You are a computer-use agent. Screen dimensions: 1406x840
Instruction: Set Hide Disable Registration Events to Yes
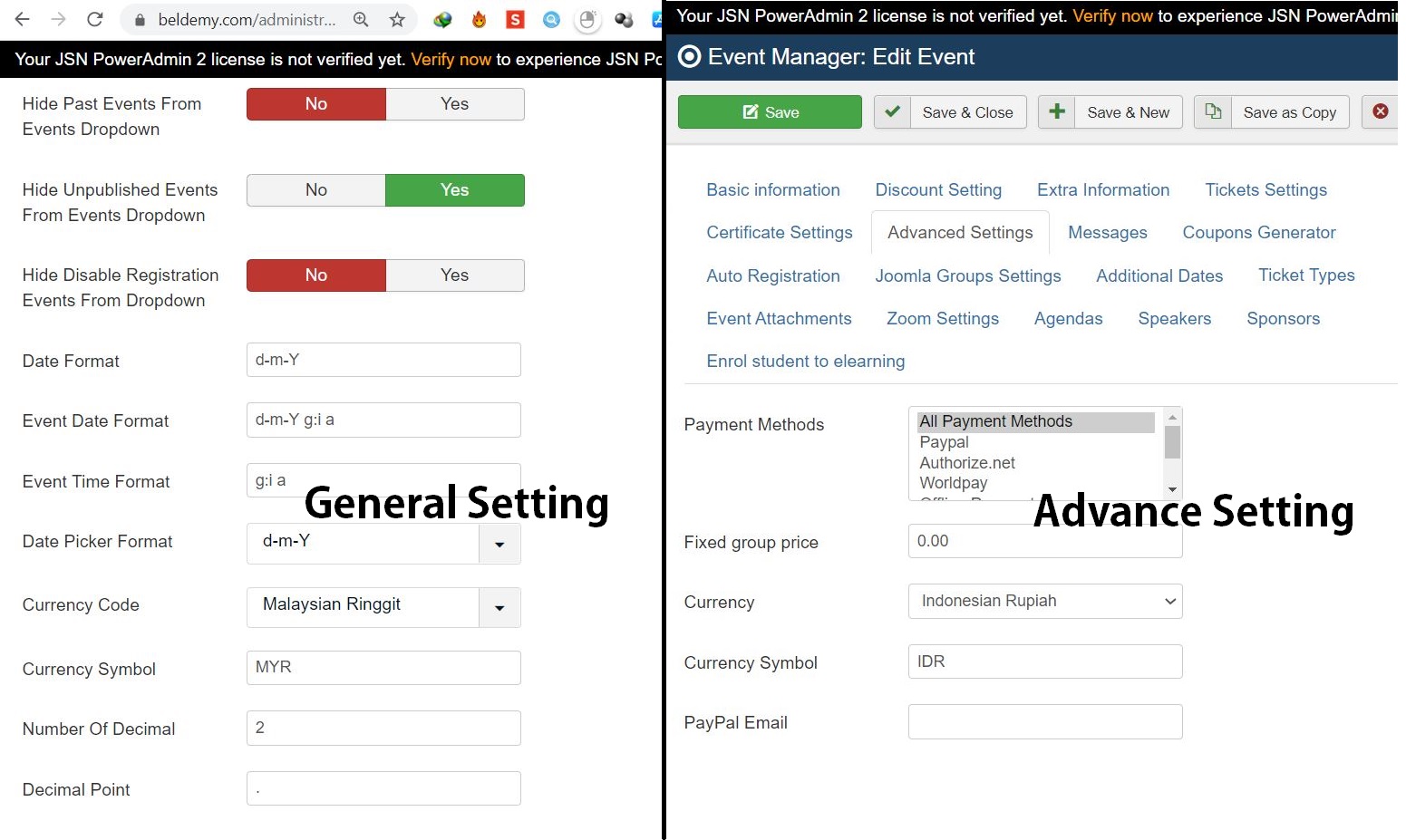pyautogui.click(x=454, y=275)
